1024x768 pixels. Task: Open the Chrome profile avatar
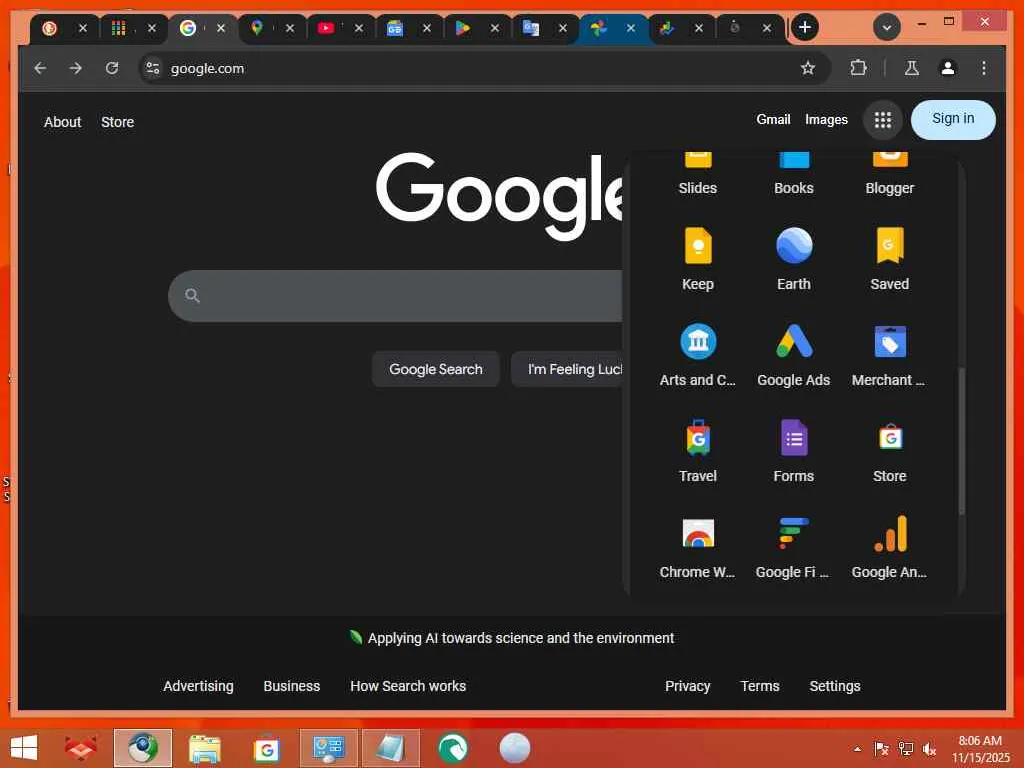948,68
